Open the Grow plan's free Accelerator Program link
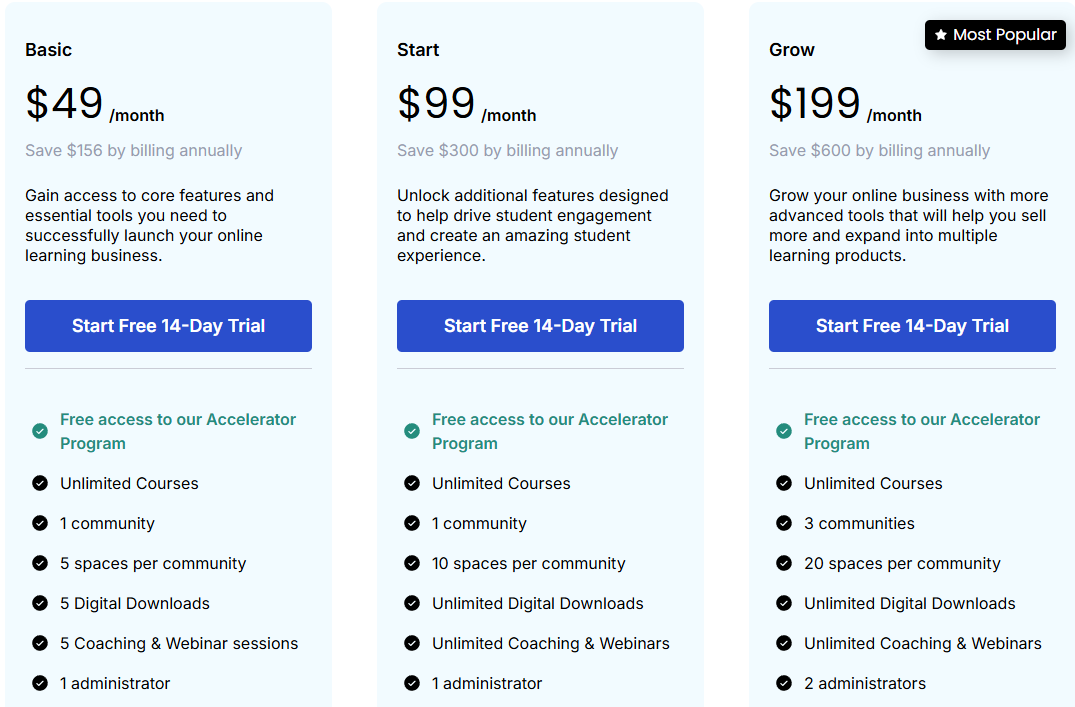1075x707 pixels. 922,431
